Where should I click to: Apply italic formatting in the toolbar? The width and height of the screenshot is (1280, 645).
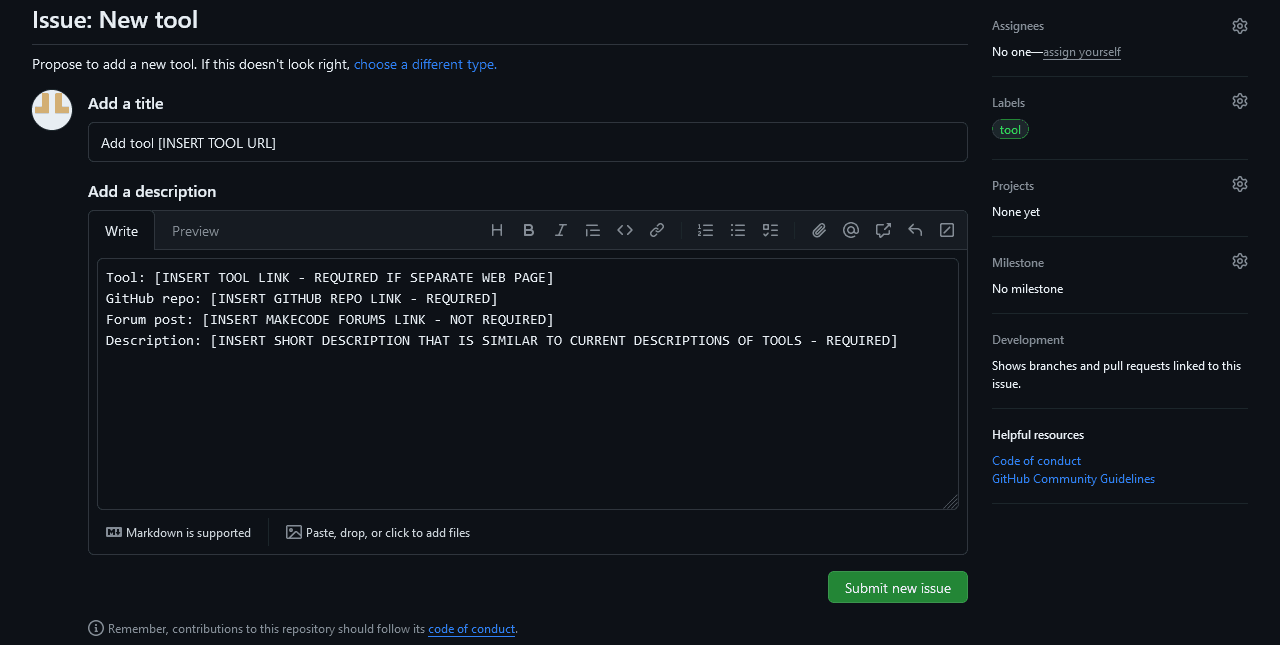(x=561, y=230)
